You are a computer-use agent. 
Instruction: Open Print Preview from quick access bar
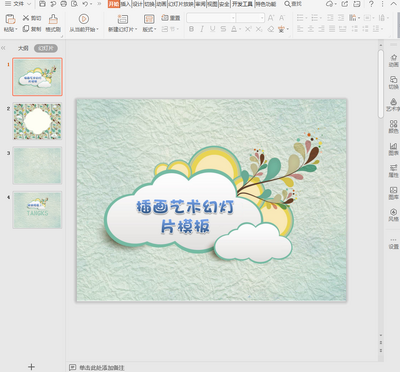tap(74, 4)
